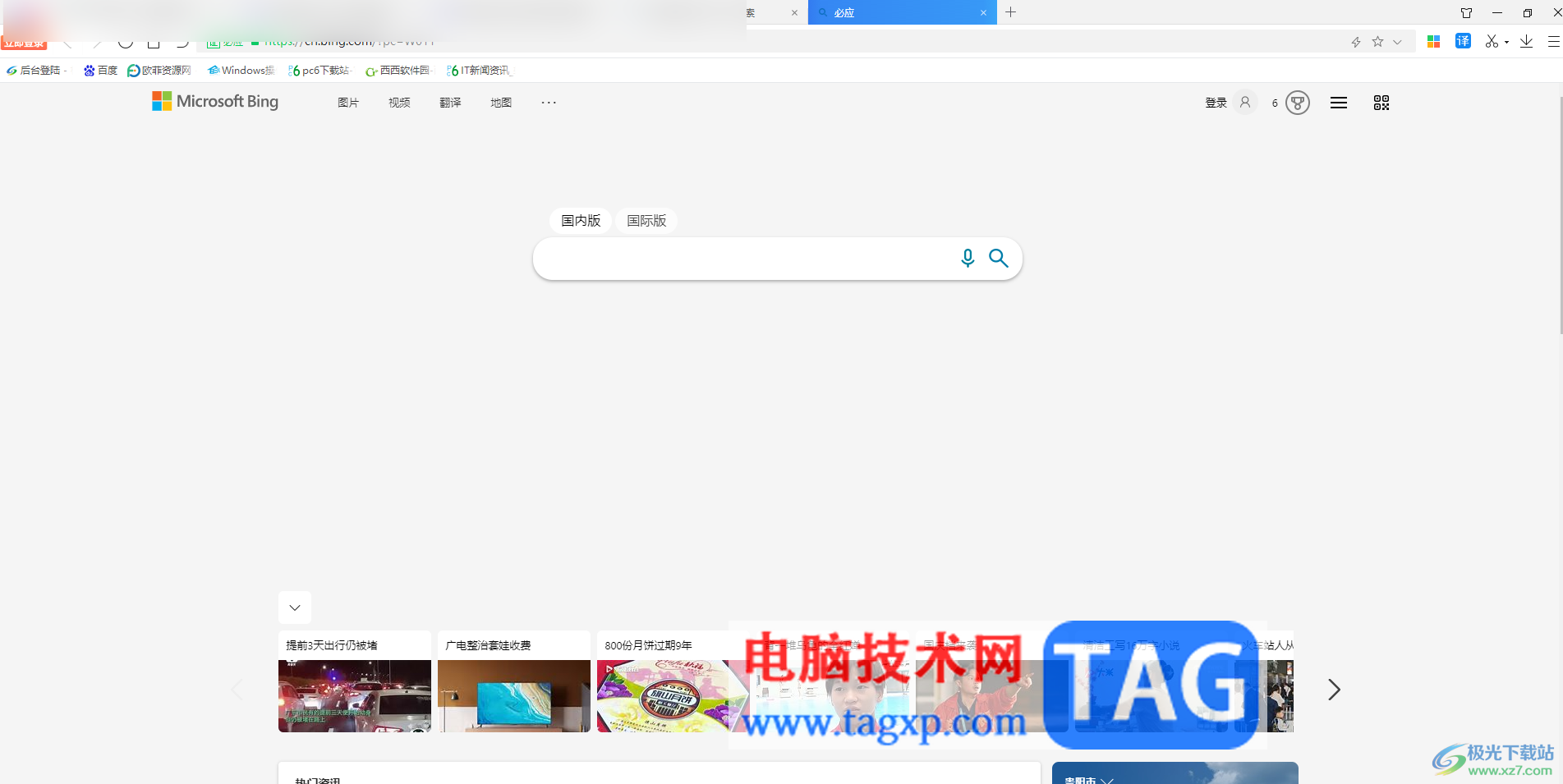Click the browser address bar URL
Viewport: 1563px width, 784px height.
click(348, 41)
